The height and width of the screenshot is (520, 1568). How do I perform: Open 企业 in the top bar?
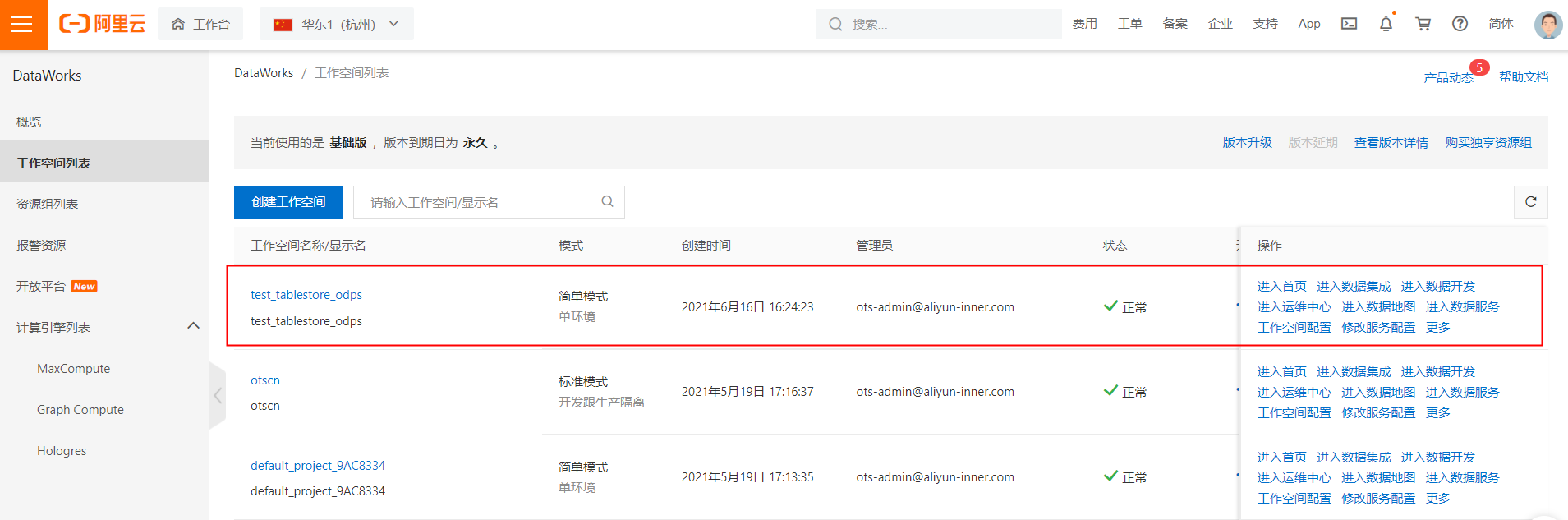pyautogui.click(x=1221, y=24)
